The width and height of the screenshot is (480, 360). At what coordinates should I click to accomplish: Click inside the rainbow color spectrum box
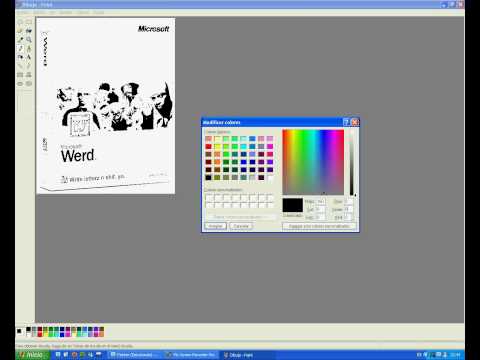pyautogui.click(x=313, y=162)
